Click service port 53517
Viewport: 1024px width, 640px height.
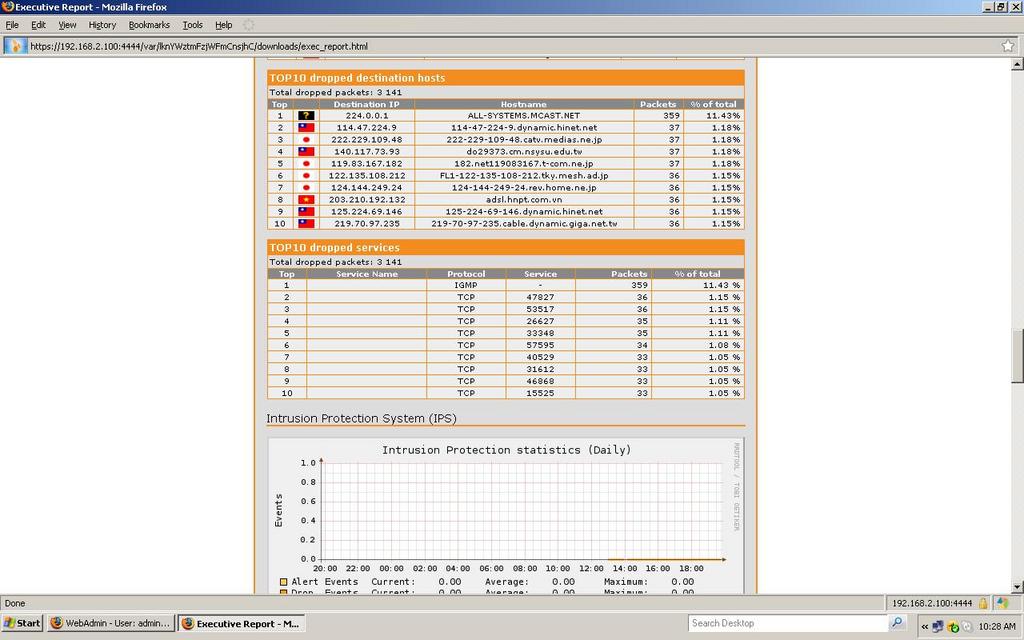540,309
